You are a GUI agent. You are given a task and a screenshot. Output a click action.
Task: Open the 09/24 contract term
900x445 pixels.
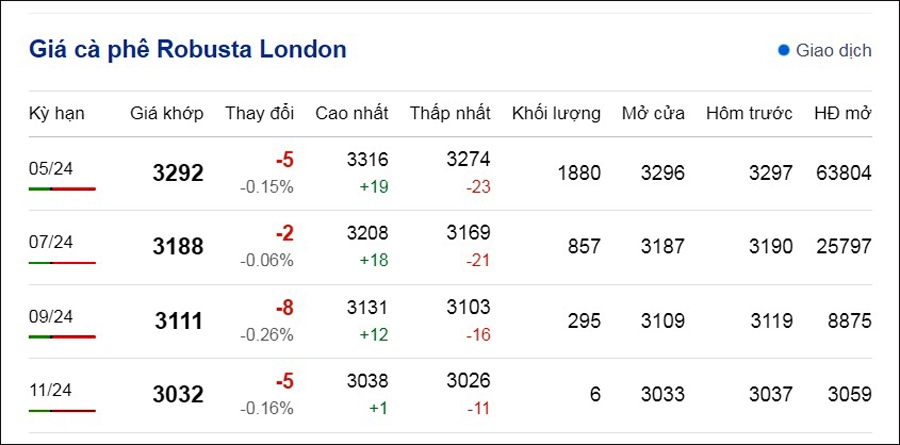pos(51,316)
